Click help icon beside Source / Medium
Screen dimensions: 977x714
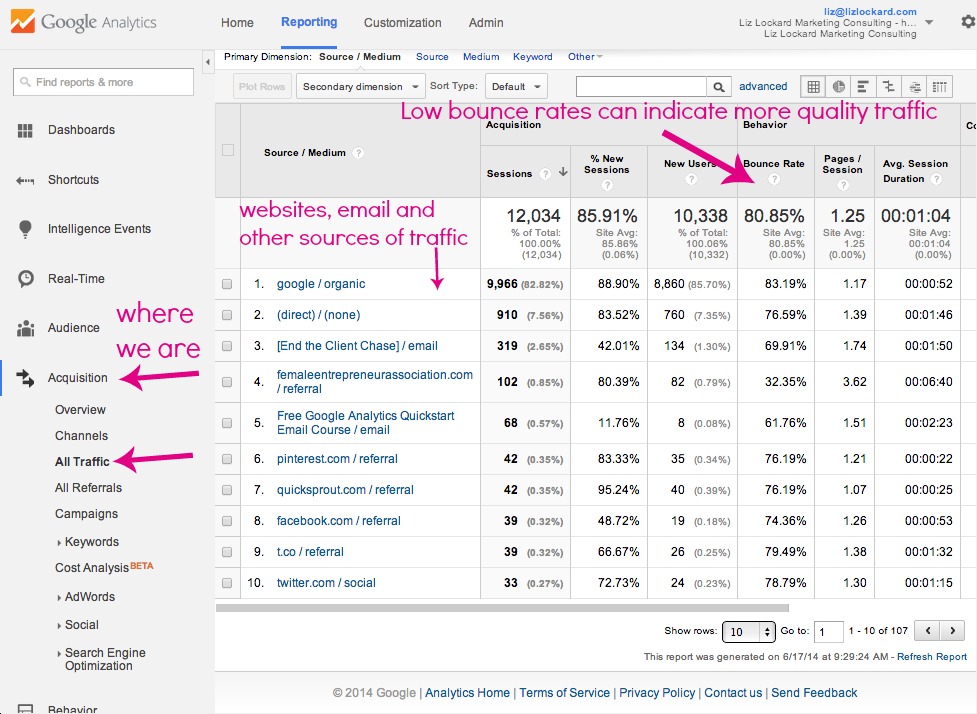click(x=358, y=153)
